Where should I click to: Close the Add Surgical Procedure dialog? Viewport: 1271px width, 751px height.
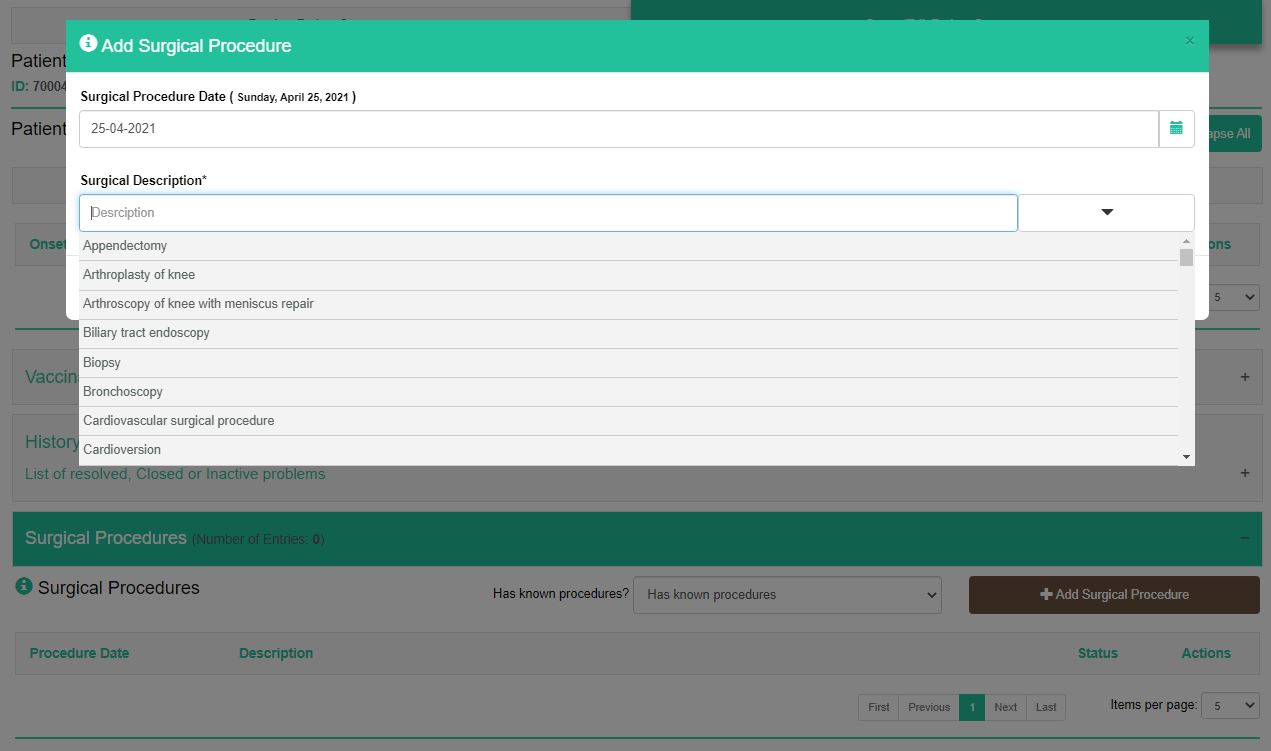(1189, 41)
